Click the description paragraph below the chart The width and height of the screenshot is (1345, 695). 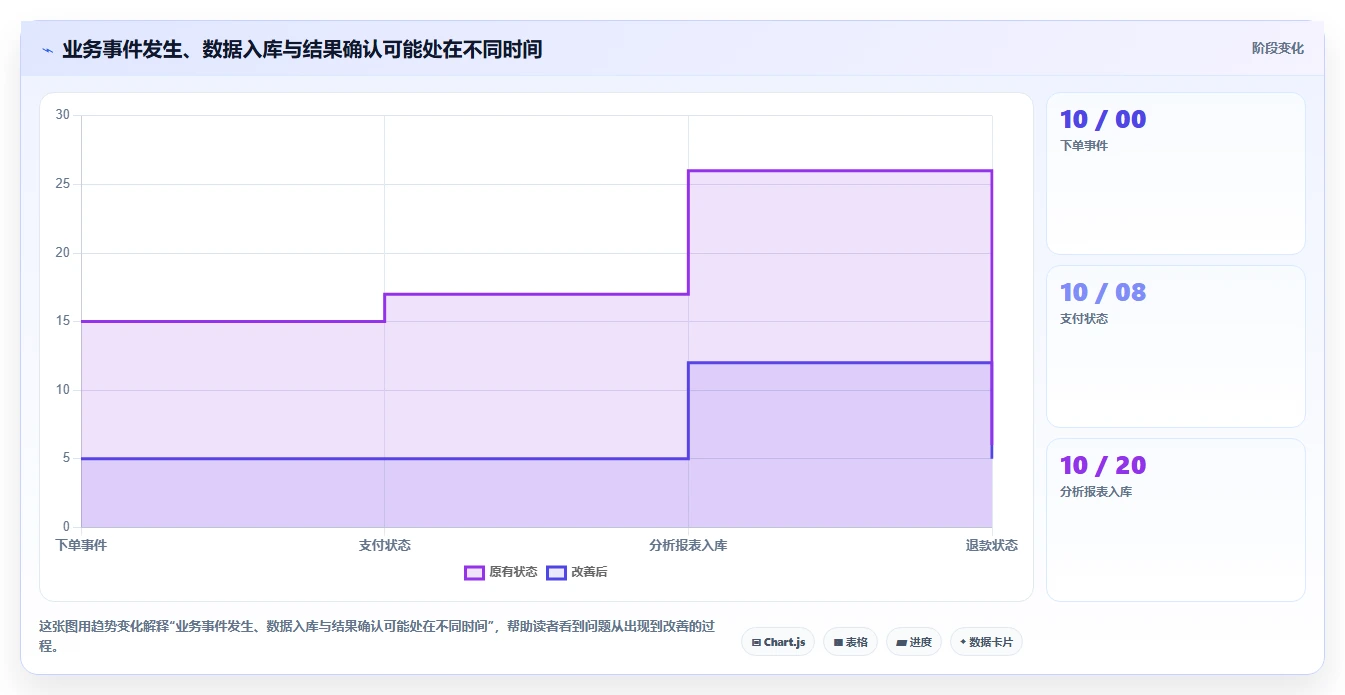(x=377, y=636)
